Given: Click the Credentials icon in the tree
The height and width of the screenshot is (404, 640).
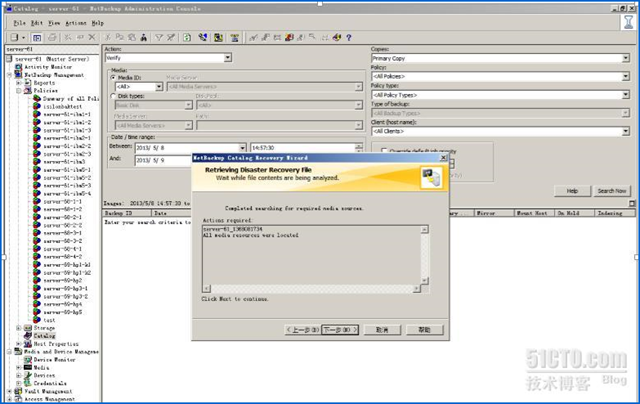Looking at the screenshot, I should pos(28,383).
